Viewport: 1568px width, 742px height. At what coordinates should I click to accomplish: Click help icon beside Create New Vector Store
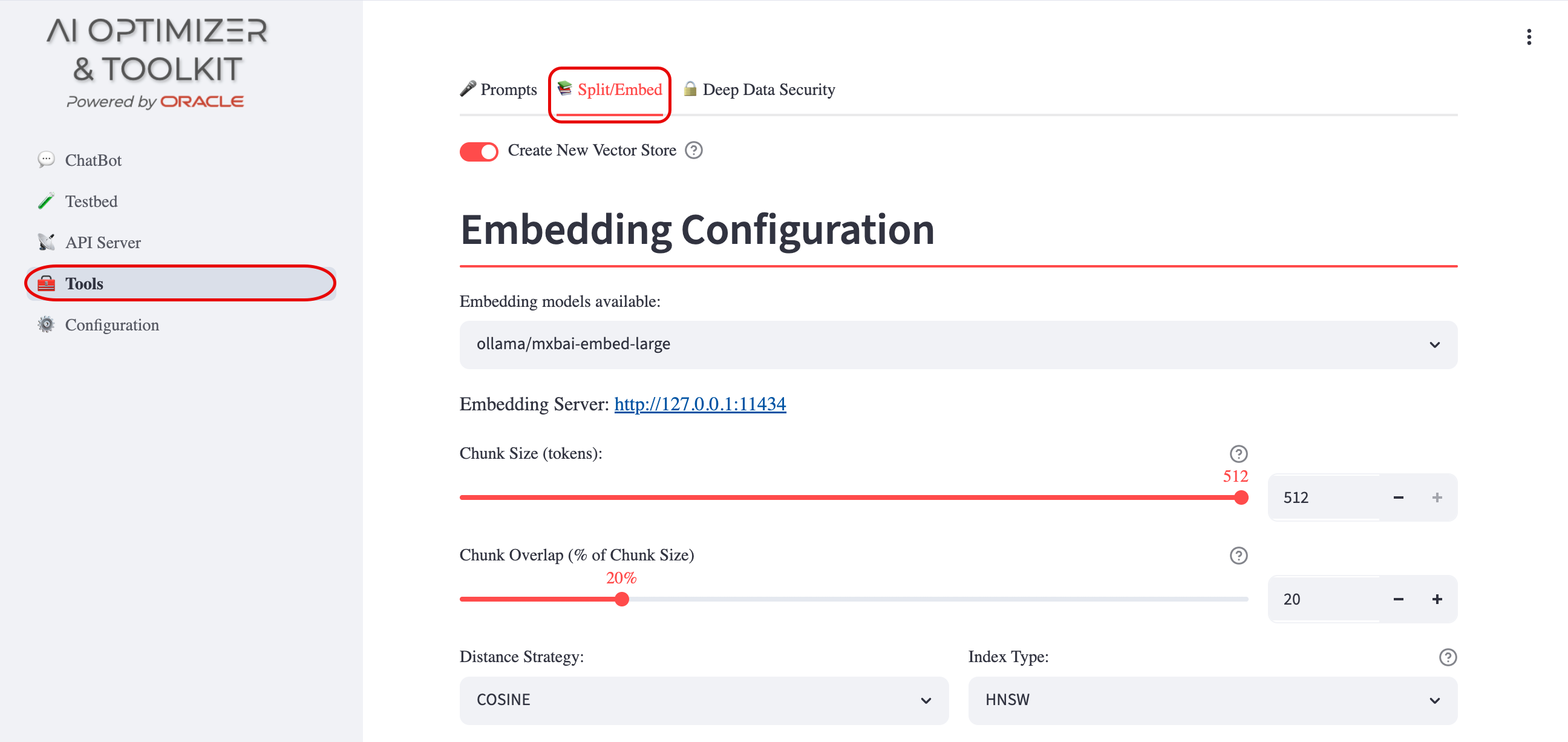coord(693,151)
